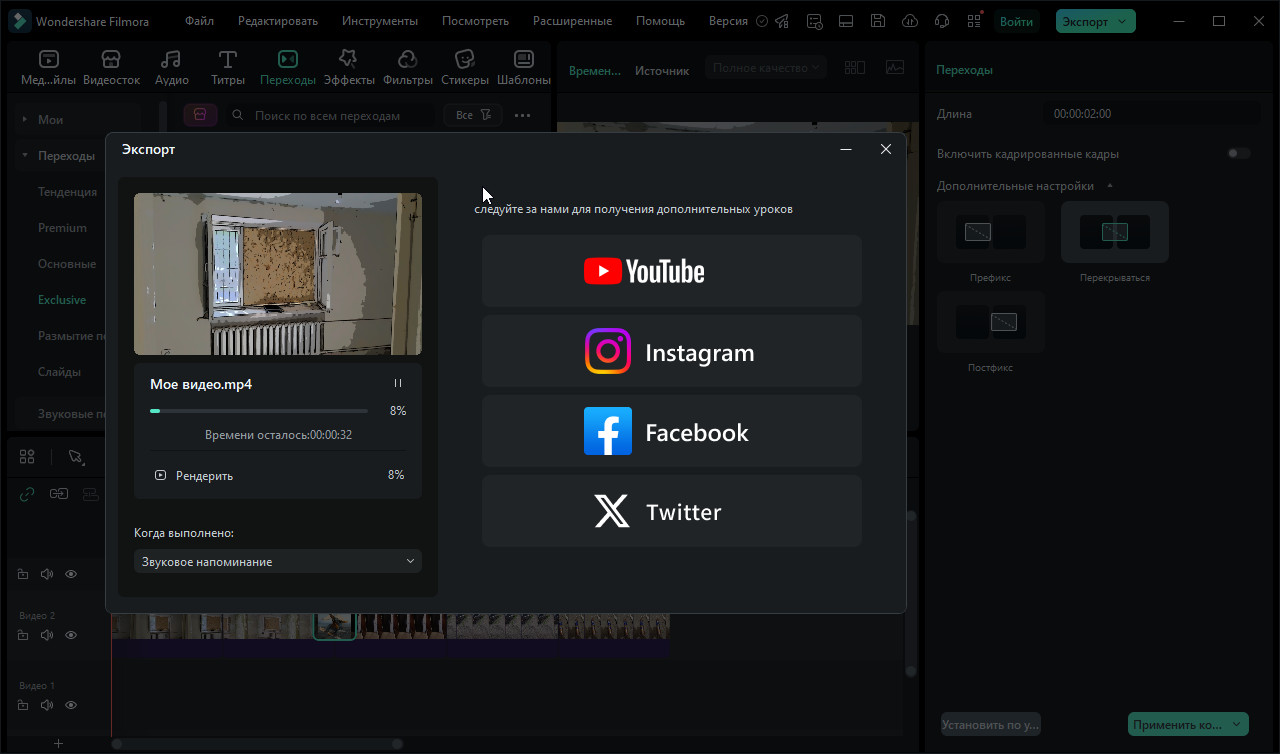This screenshot has width=1280, height=754.
Task: Open the Когда выполнено dropdown
Action: tap(278, 562)
